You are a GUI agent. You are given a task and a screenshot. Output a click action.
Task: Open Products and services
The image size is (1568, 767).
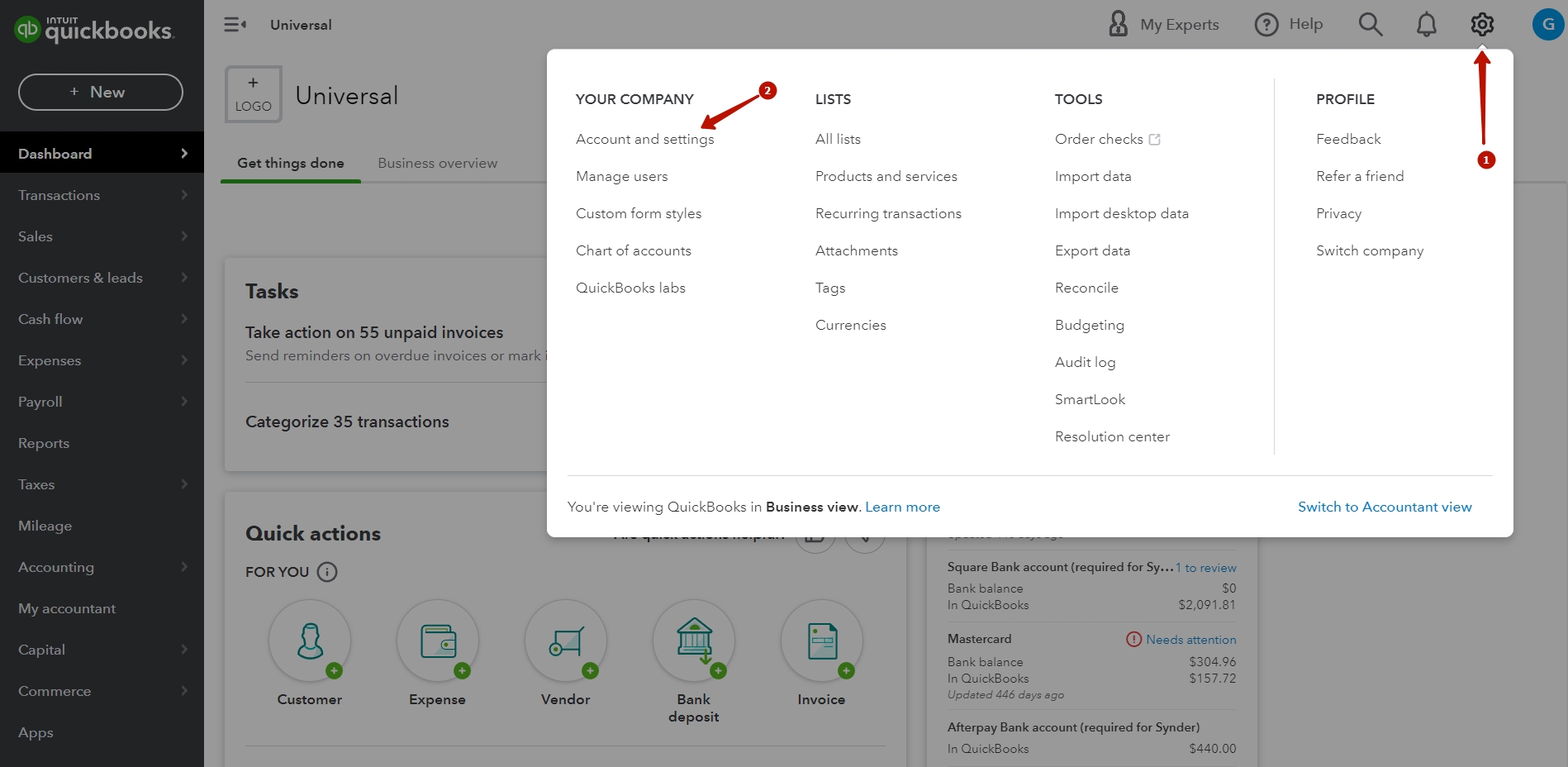click(x=886, y=176)
